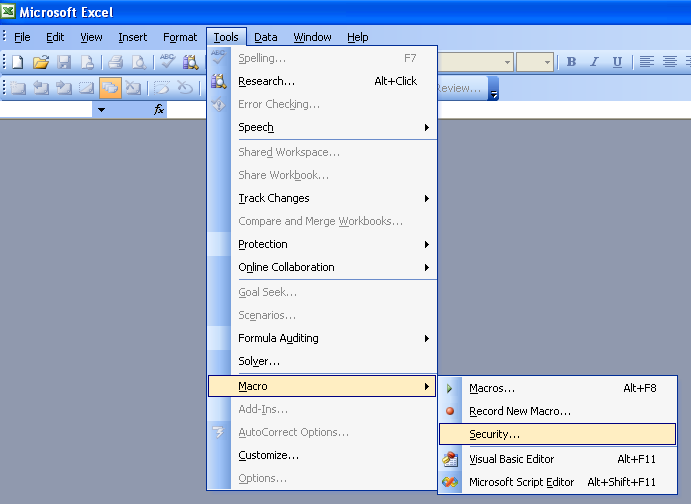
Task: Click the fx Insert Function icon
Action: (159, 109)
